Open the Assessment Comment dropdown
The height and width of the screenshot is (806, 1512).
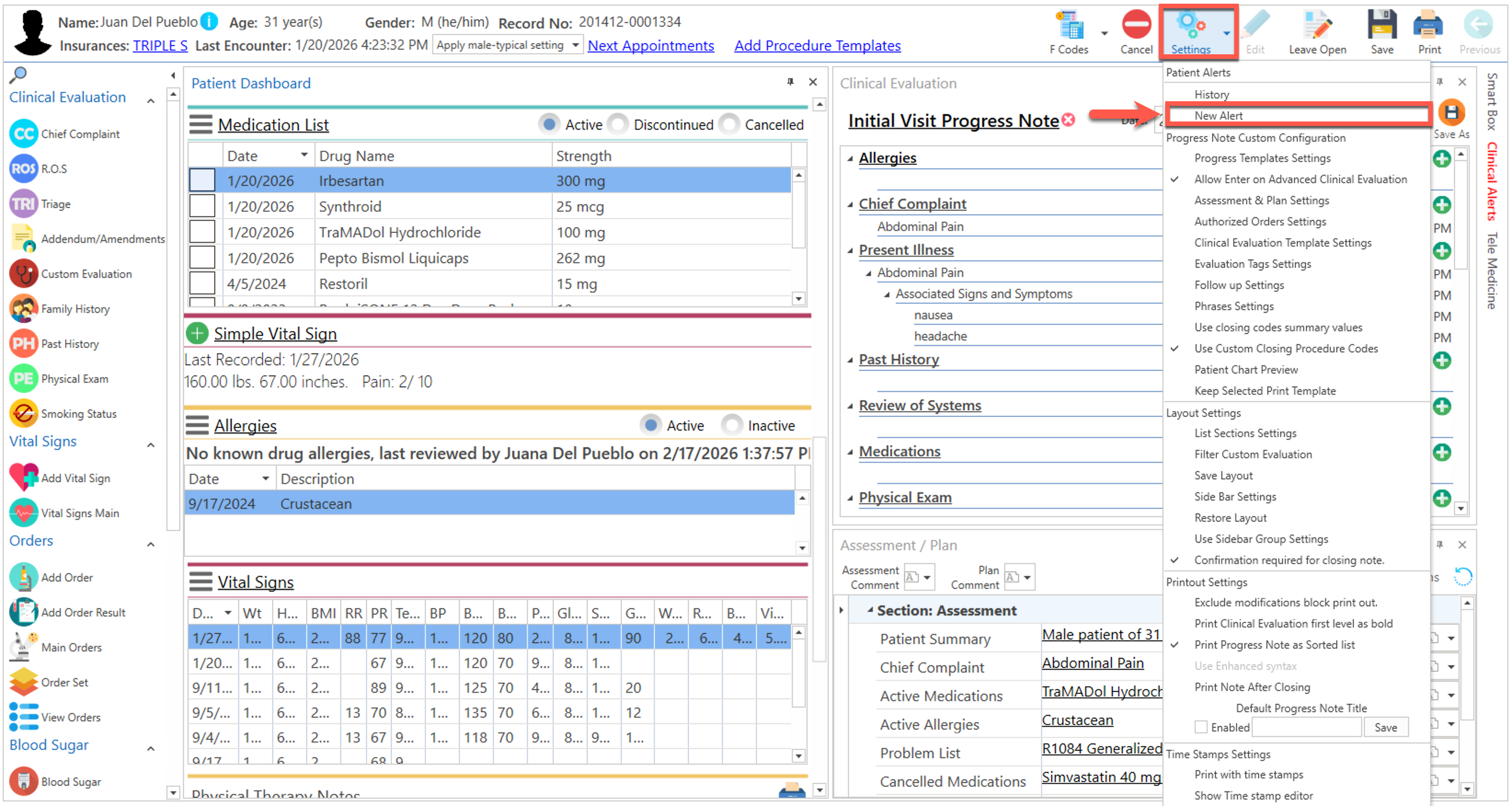coord(927,577)
